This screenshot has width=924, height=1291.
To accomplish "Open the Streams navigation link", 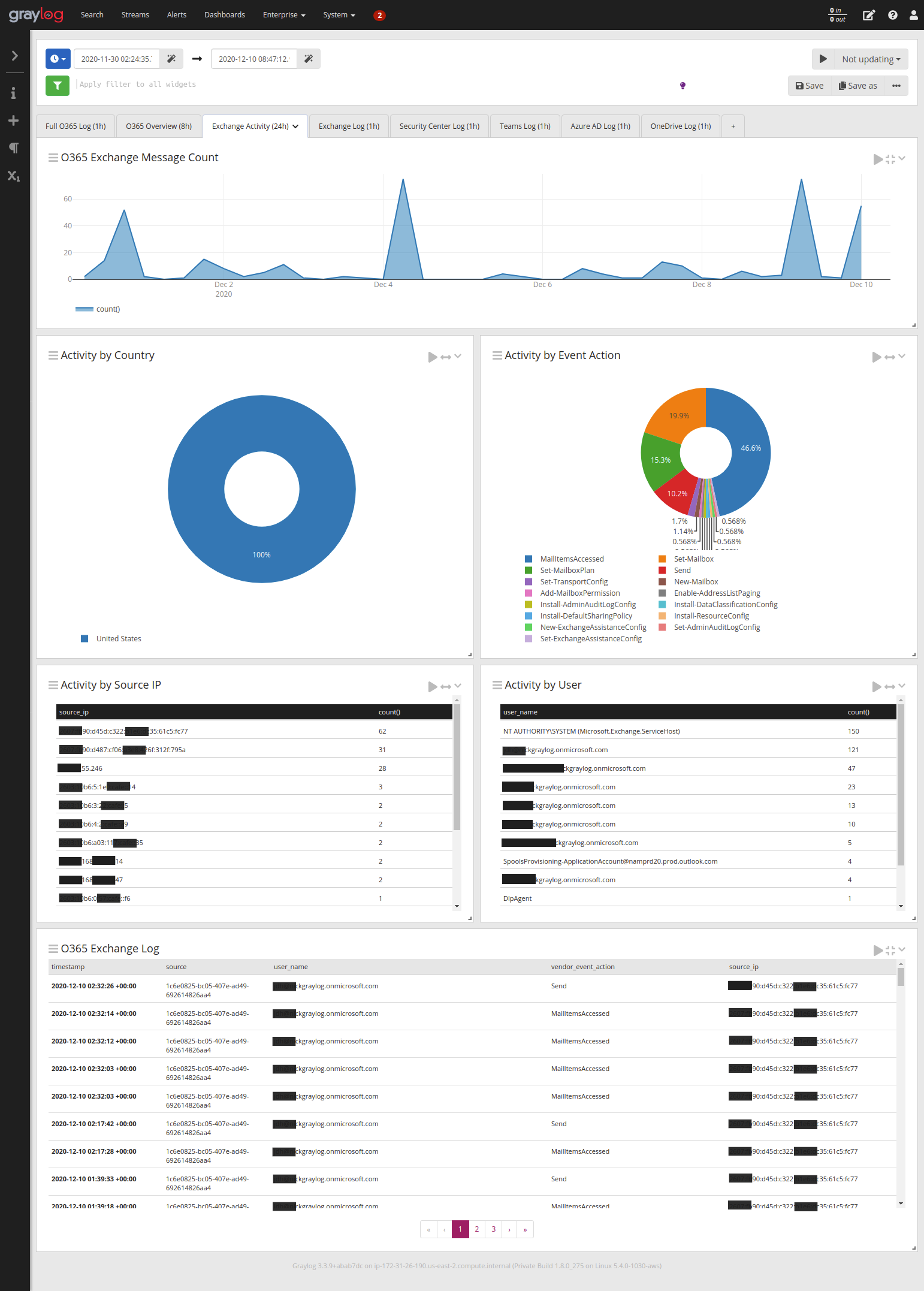I will coord(135,15).
